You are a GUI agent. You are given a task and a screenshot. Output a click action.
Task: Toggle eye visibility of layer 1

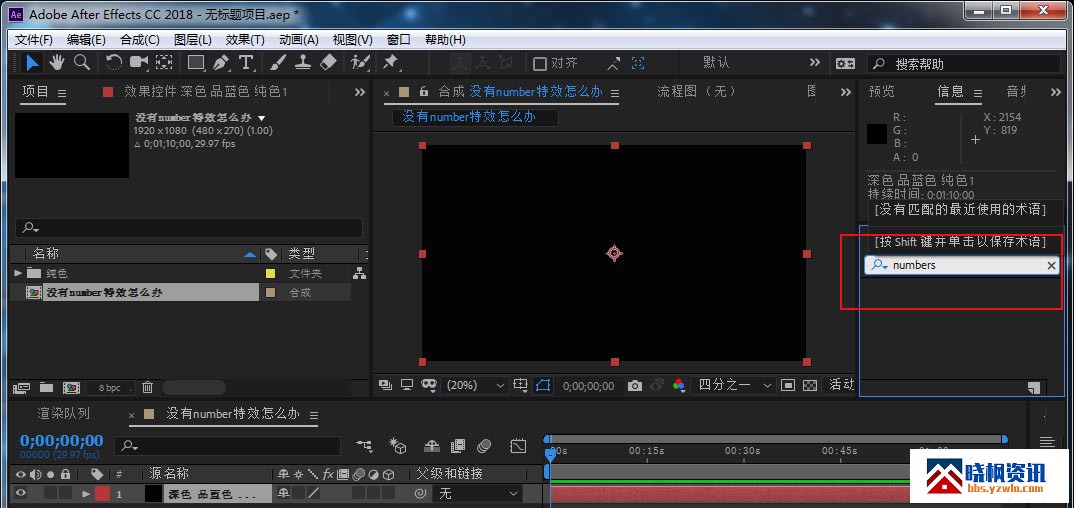pyautogui.click(x=21, y=493)
